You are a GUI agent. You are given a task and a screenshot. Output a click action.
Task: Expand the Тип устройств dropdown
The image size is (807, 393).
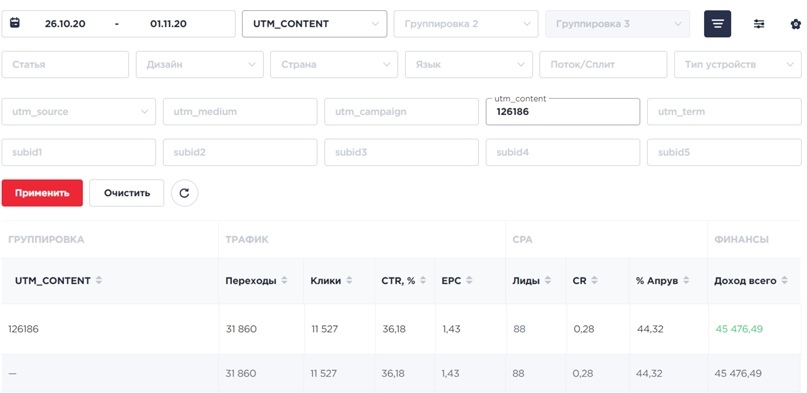click(x=738, y=64)
